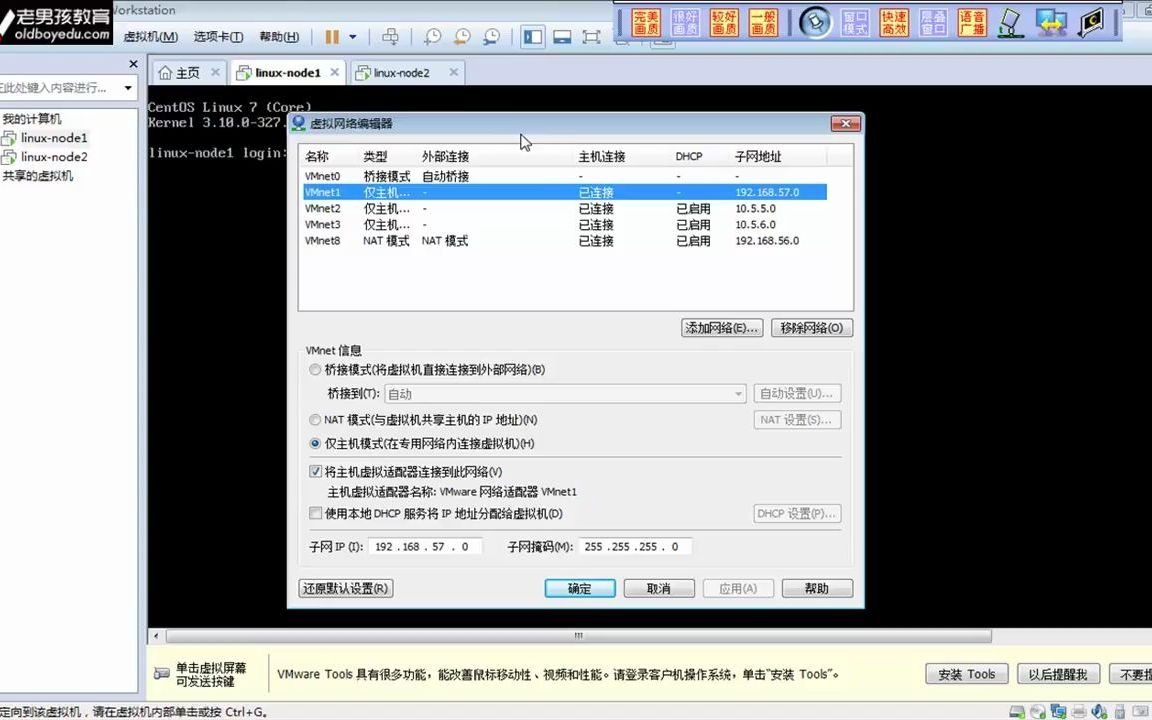Click the hard disk status icon

pyautogui.click(x=1016, y=711)
